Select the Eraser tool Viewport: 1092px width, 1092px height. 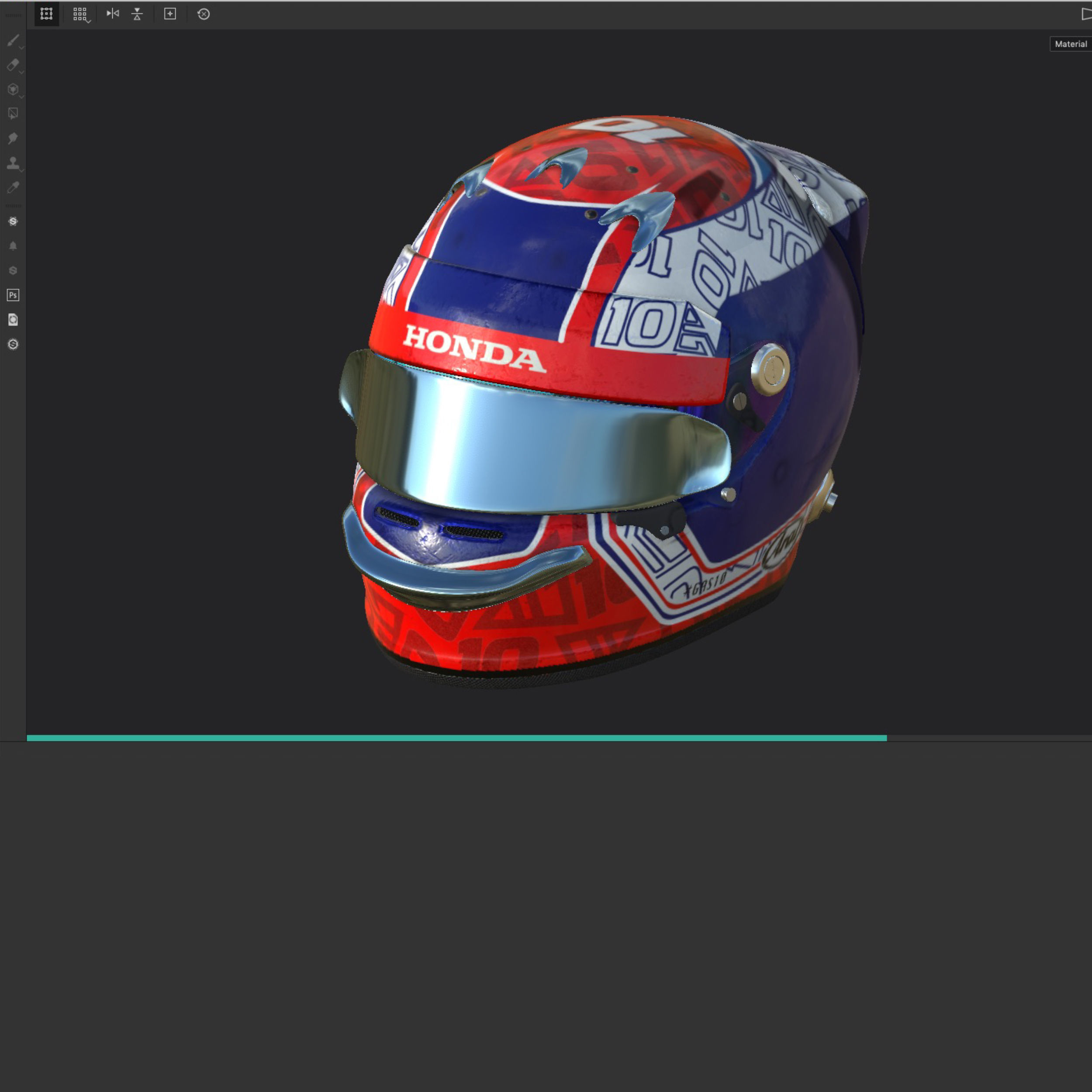[x=13, y=65]
